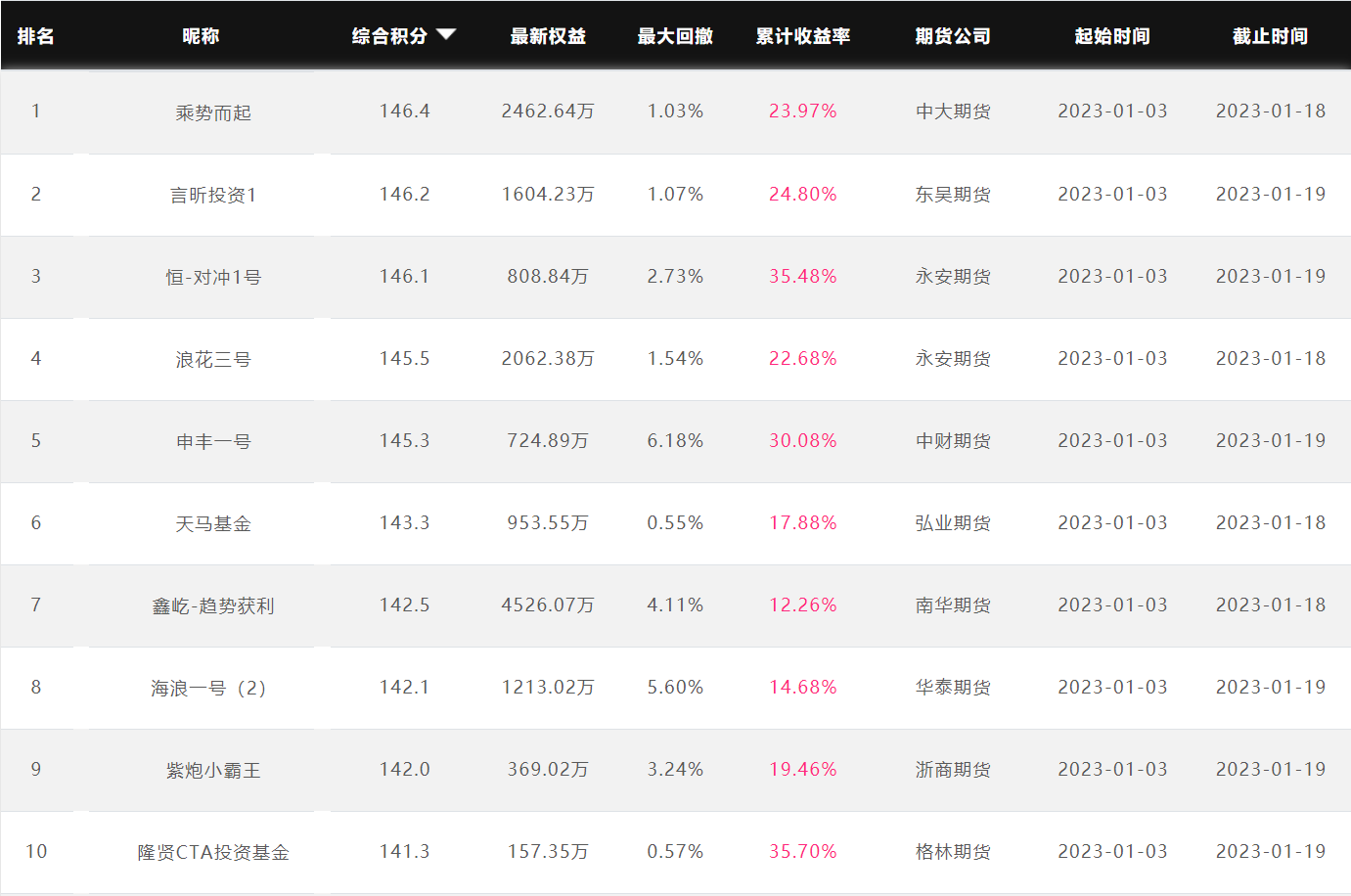
Task: Select drawdown value 1.03%
Action: 675,112
